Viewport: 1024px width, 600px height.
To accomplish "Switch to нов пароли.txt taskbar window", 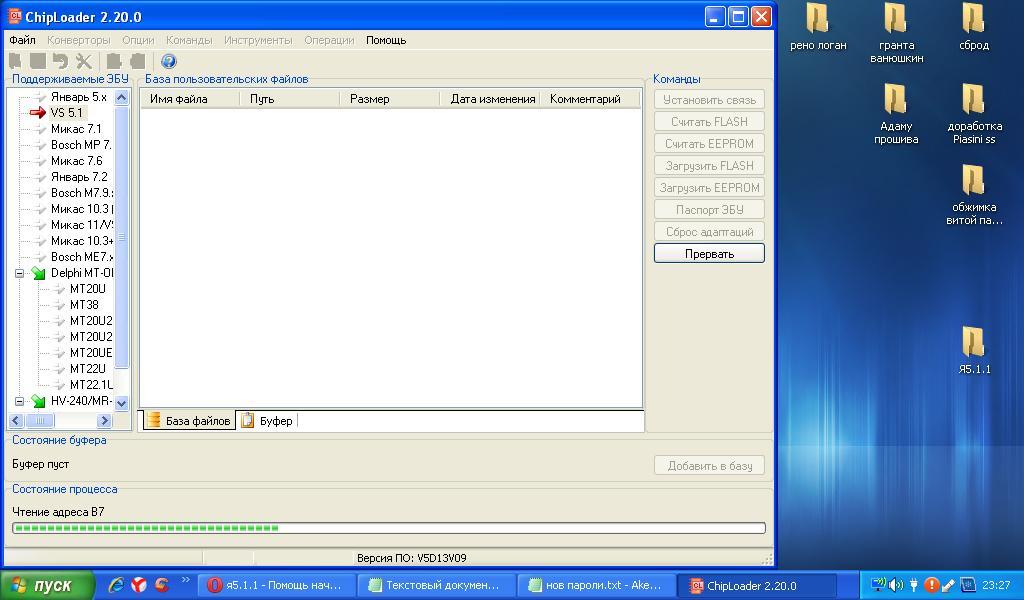I will pyautogui.click(x=596, y=585).
